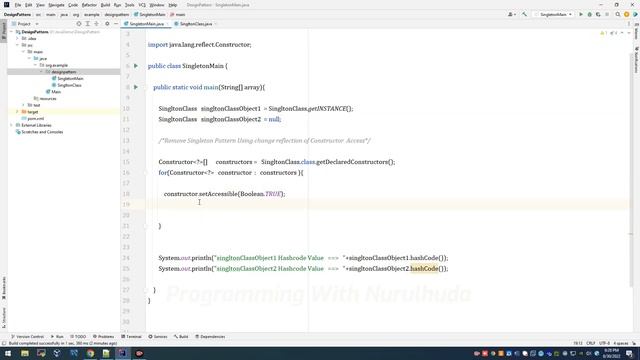Viewport: 640px width, 360px height.
Task: Select pom.xml in the project tree
Action: tap(35, 118)
